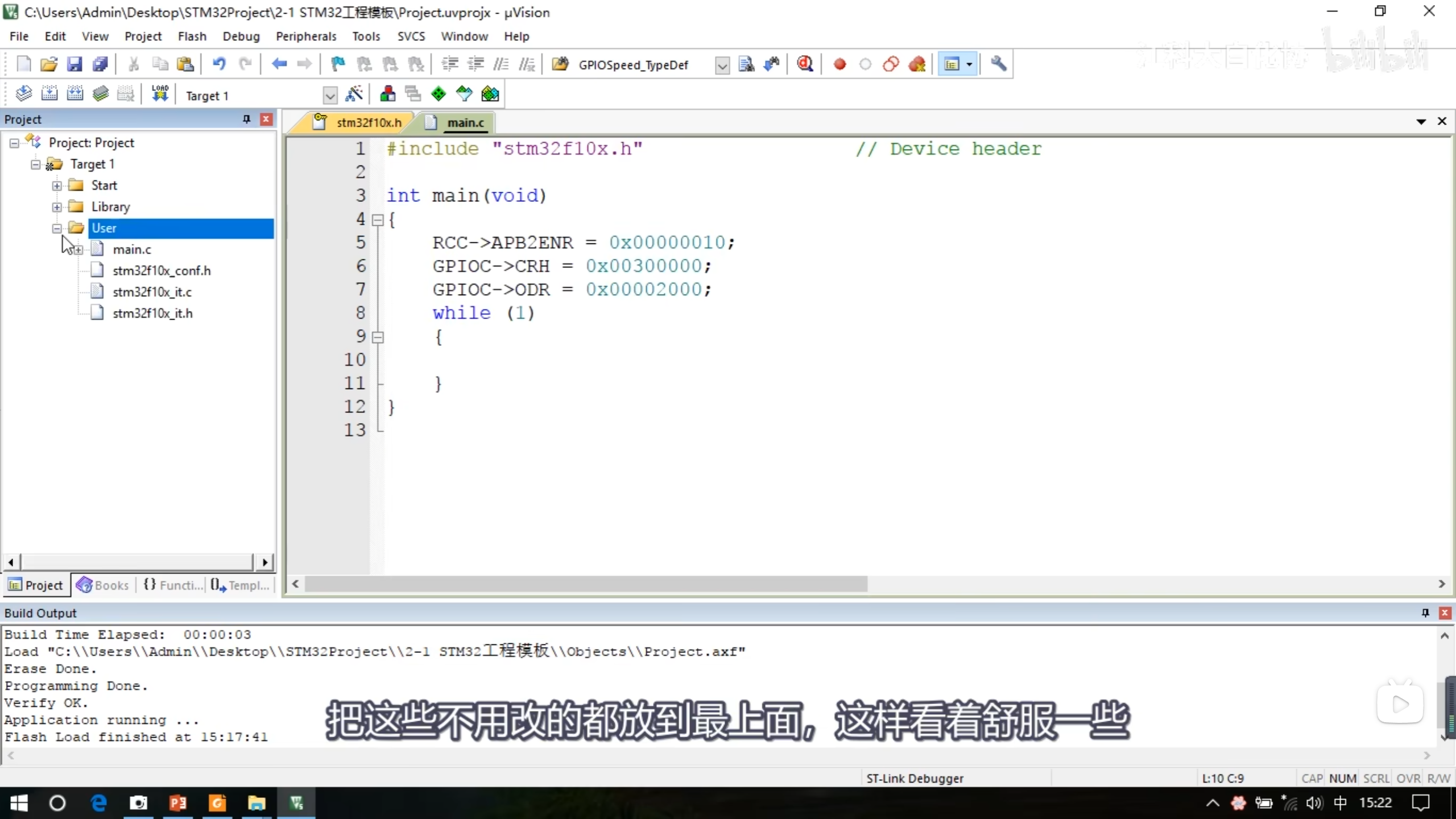Collapse while-loop fold at line 9
The height and width of the screenshot is (819, 1456).
tap(378, 337)
